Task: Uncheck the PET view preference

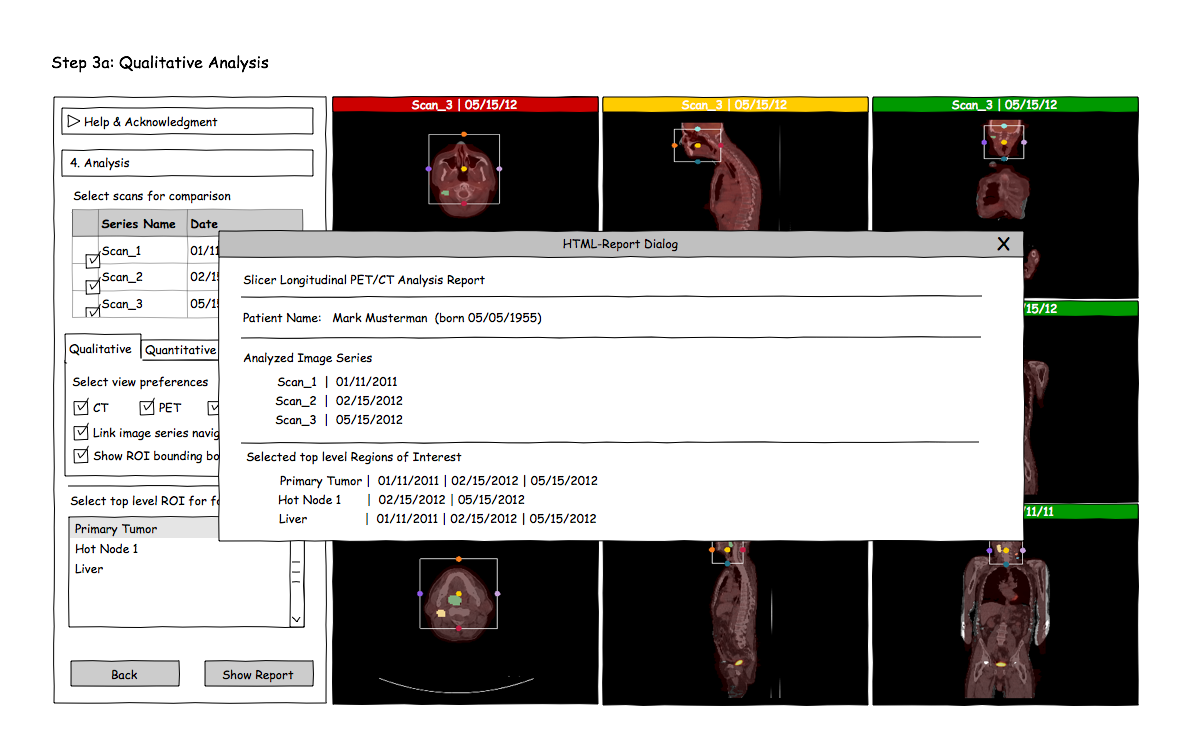Action: coord(147,408)
